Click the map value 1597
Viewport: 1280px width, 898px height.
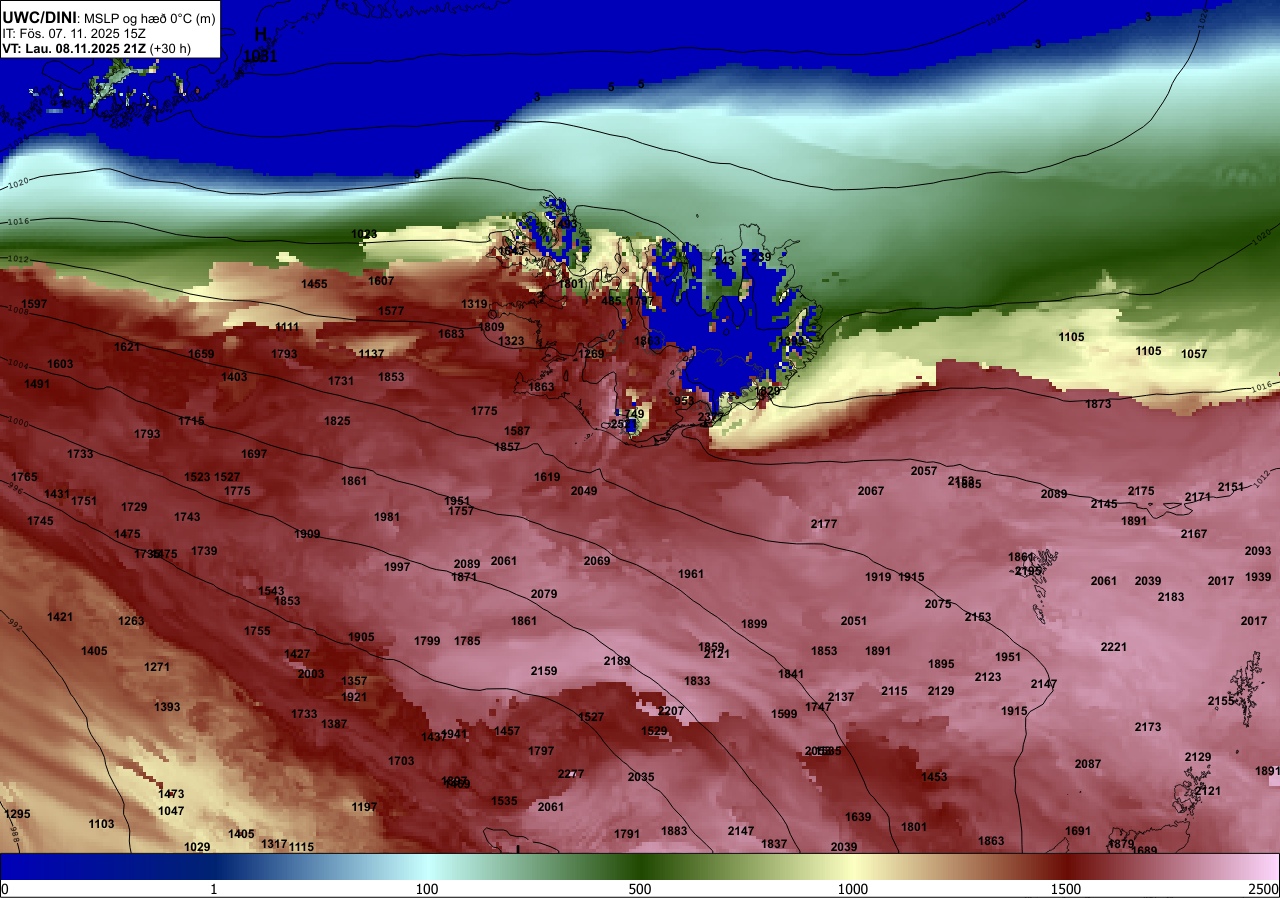(34, 304)
